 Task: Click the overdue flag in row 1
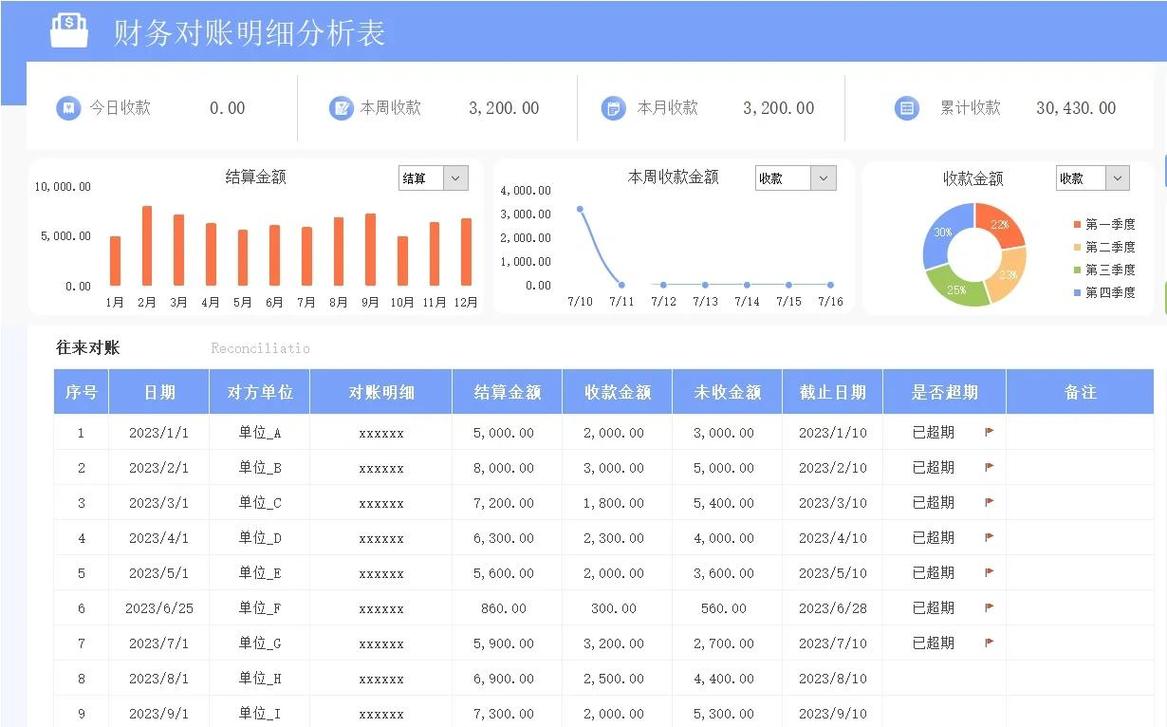989,432
